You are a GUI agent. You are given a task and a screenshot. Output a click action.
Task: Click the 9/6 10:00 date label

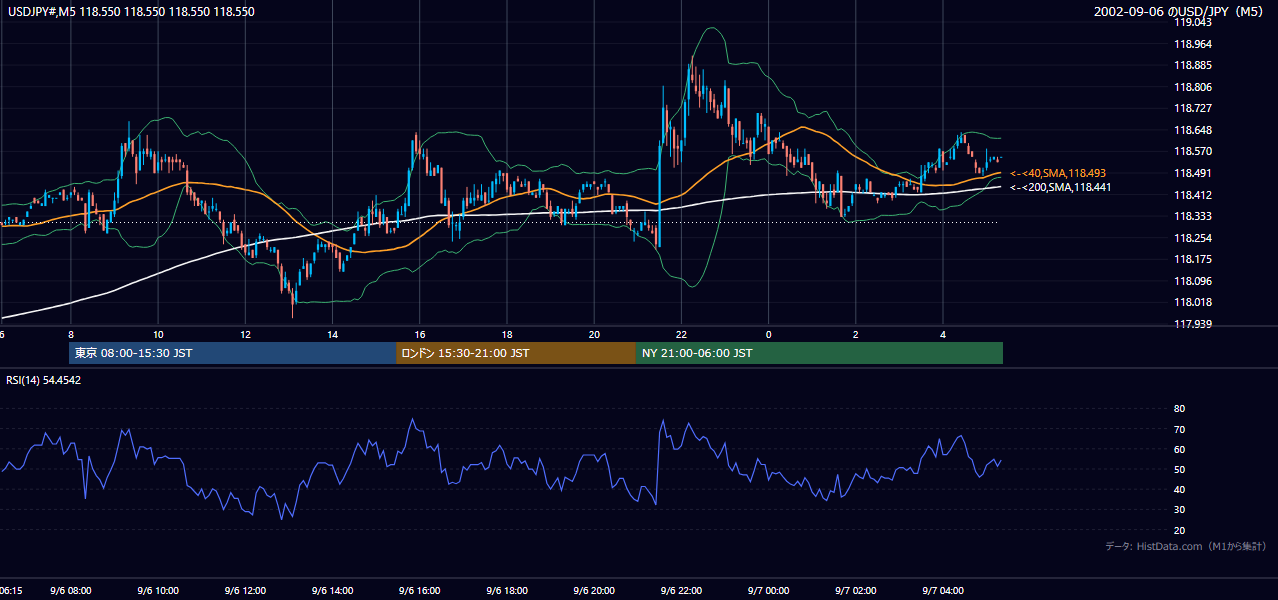click(x=158, y=591)
